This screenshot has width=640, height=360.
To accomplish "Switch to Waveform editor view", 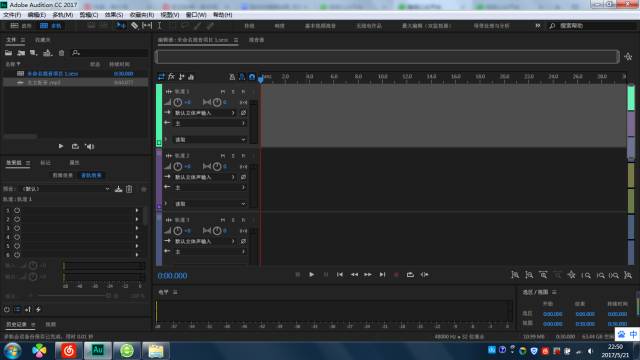I will pyautogui.click(x=21, y=26).
